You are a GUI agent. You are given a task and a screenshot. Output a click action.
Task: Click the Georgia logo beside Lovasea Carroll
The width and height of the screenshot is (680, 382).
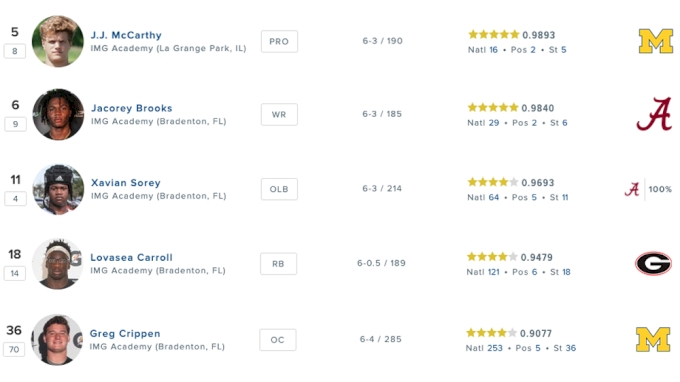point(653,263)
